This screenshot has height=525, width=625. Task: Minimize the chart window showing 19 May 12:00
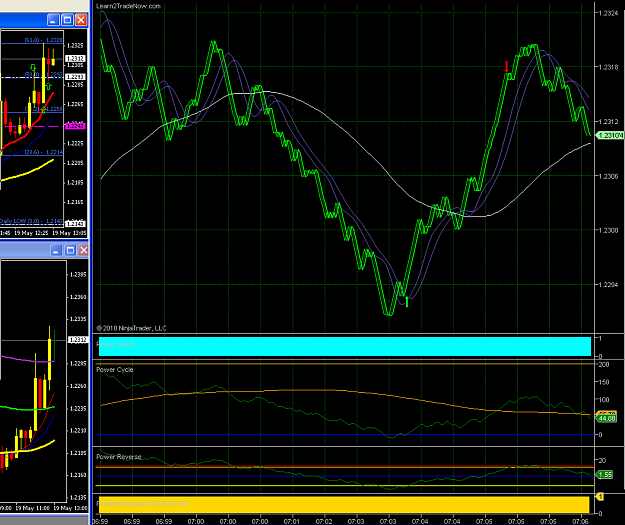[56, 250]
